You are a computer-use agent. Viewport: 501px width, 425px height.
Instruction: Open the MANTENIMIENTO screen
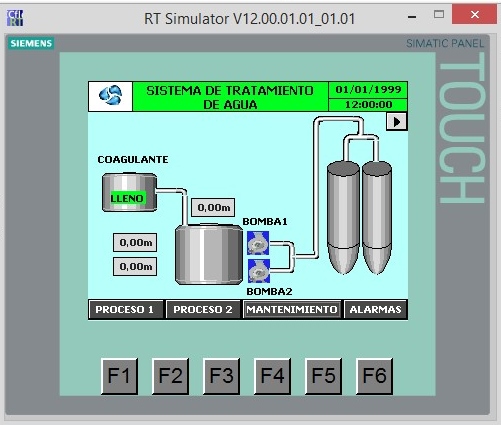point(292,310)
